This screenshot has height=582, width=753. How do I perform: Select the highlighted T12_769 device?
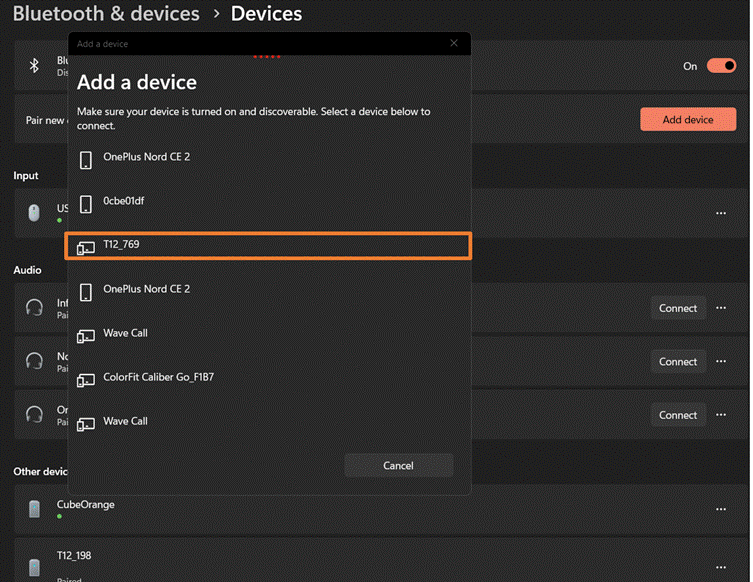tap(267, 245)
